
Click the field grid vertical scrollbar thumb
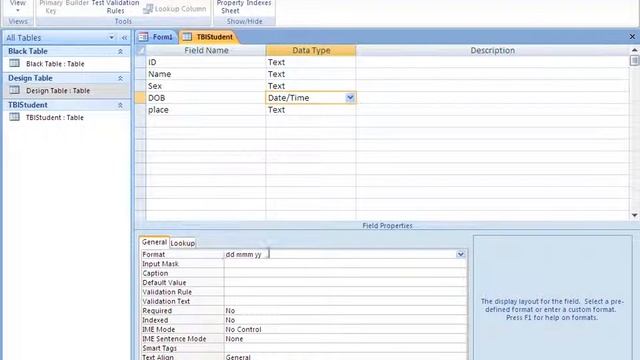click(x=634, y=60)
